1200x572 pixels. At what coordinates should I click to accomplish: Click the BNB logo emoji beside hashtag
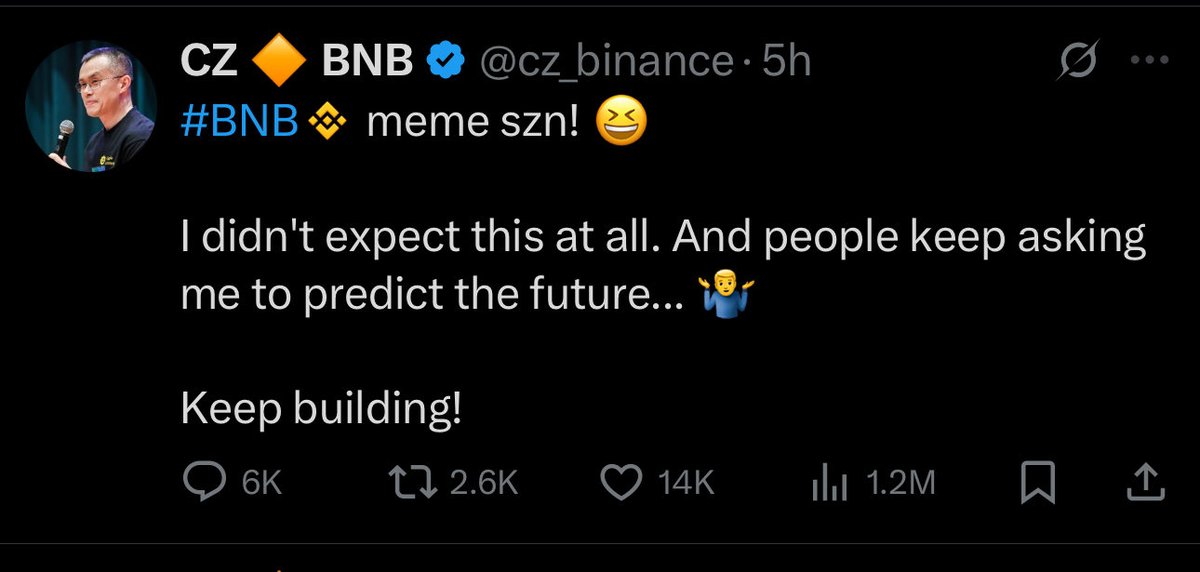pyautogui.click(x=327, y=122)
